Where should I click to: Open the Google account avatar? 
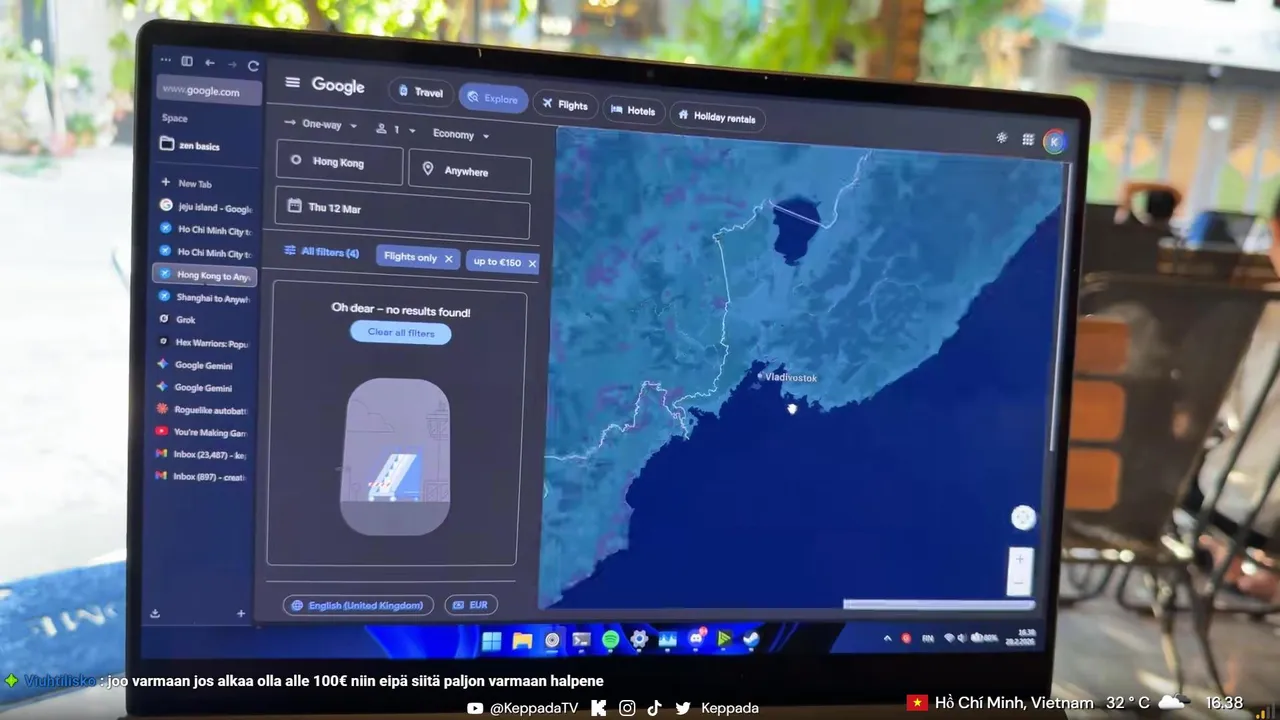1054,142
